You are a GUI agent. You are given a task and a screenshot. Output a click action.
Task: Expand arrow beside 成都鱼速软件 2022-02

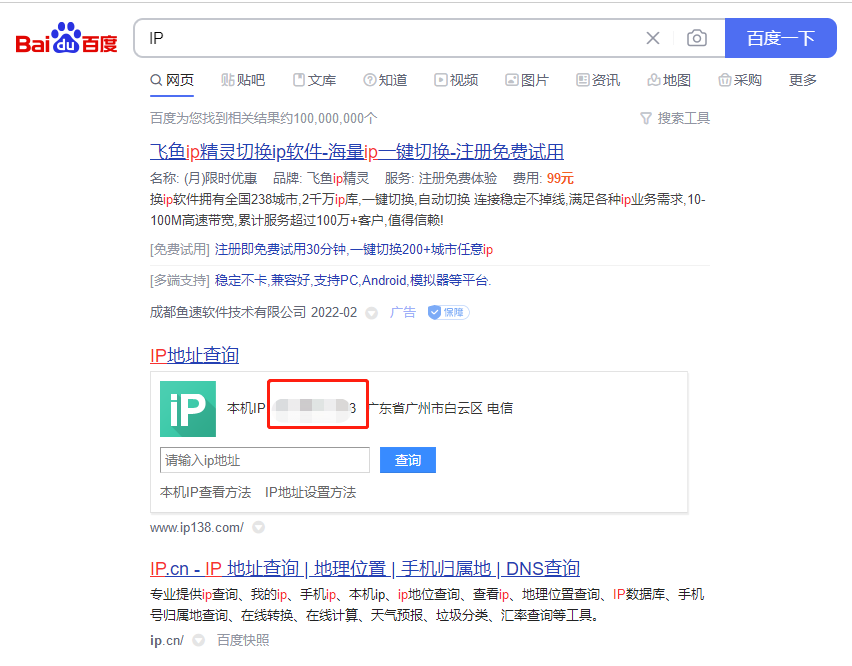point(371,313)
